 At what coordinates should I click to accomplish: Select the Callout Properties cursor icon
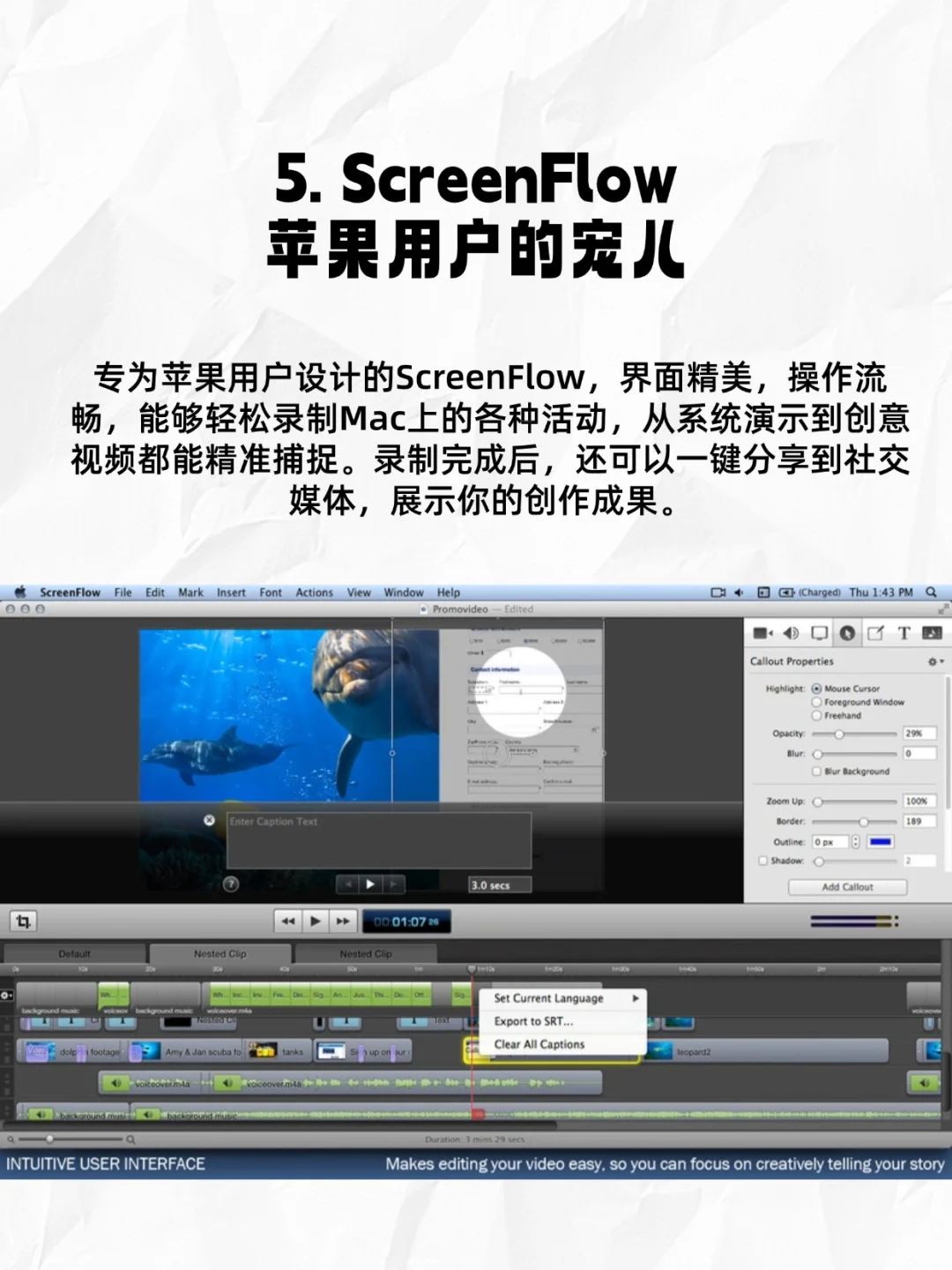[847, 633]
